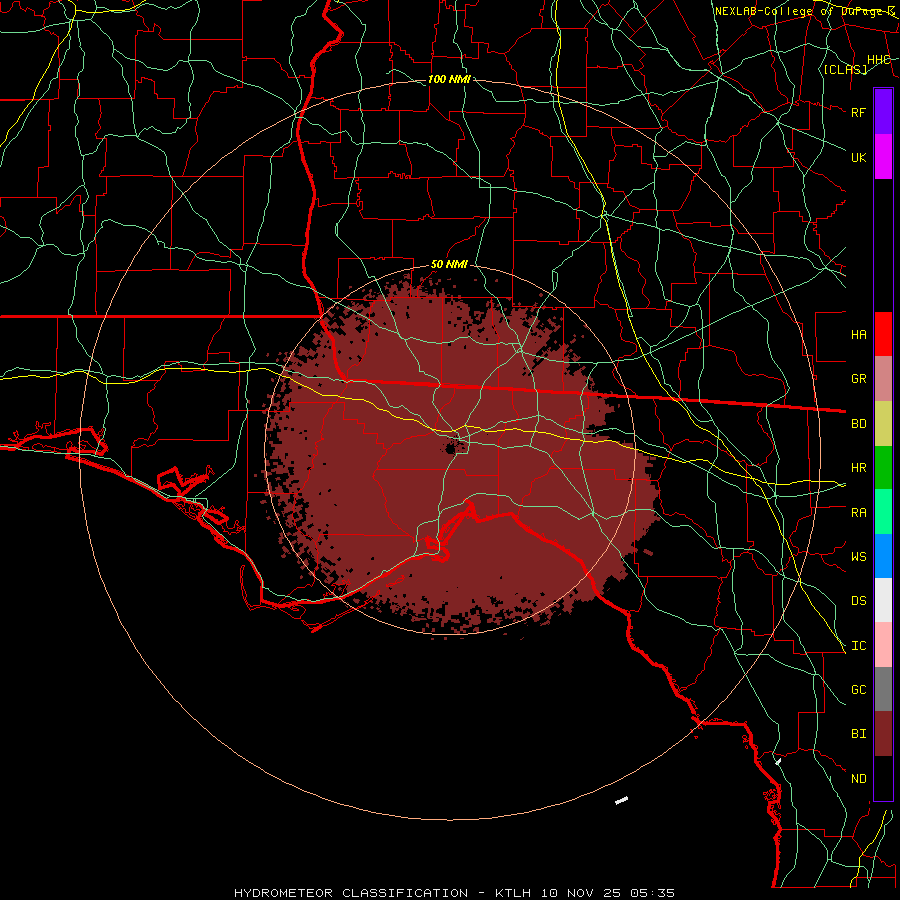Click the UK legend label
900x900 pixels.
pos(858,157)
